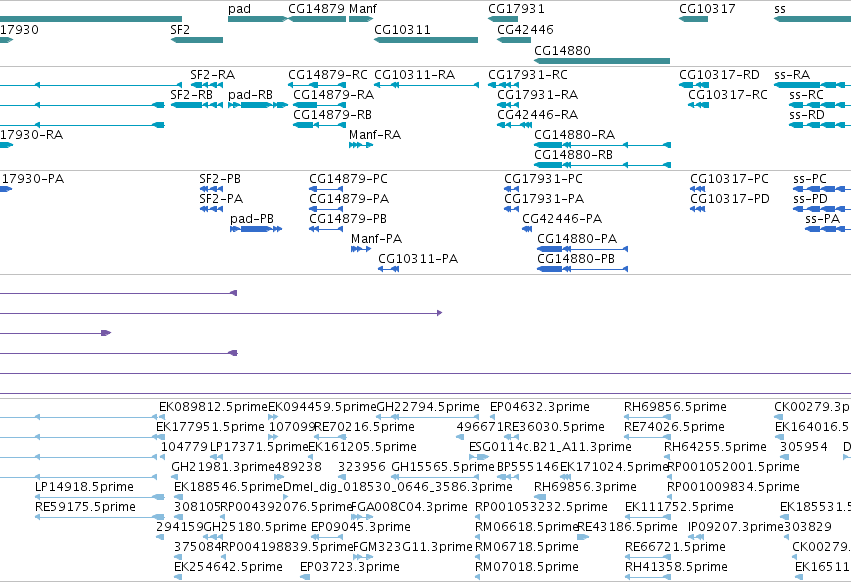Click transcript CG42446-RA
The width and height of the screenshot is (851, 582).
click(514, 125)
